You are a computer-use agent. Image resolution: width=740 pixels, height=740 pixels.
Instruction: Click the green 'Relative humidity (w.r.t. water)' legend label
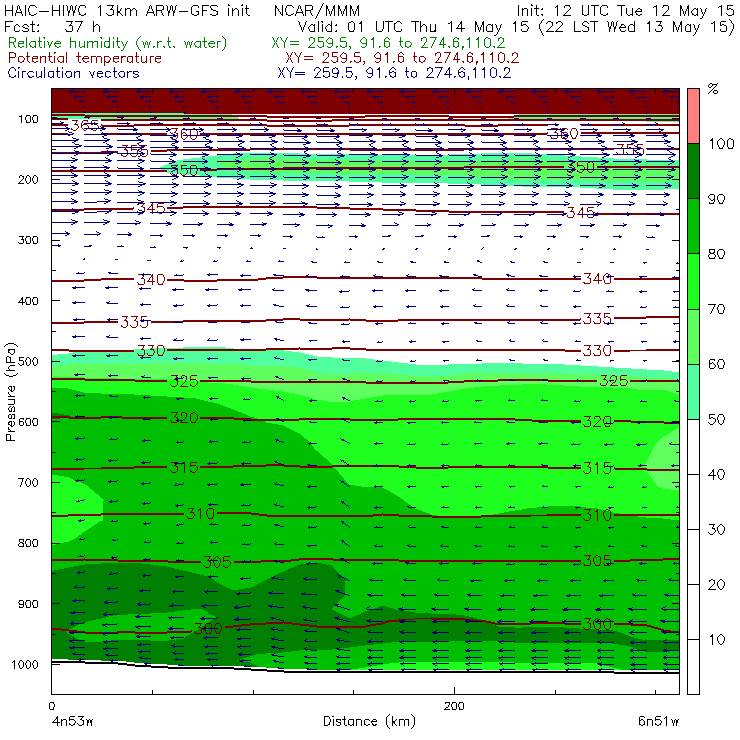[x=118, y=43]
